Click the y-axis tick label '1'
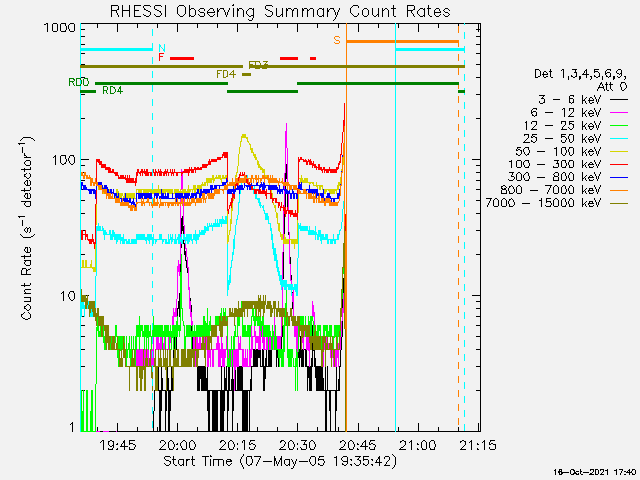 coord(72,427)
